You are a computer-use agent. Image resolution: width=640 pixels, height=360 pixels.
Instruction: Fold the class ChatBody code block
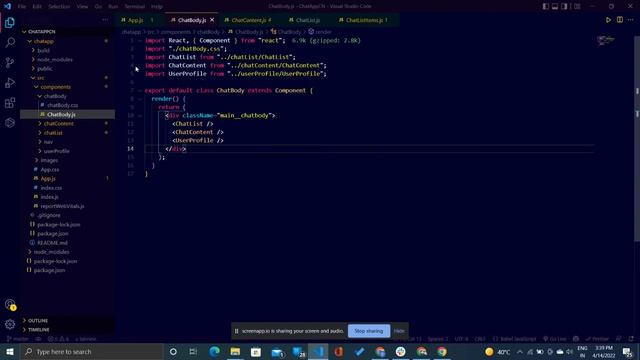pos(140,90)
